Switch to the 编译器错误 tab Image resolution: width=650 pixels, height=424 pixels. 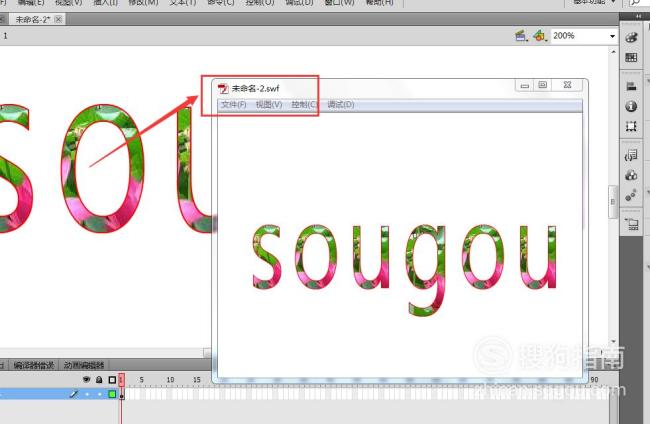click(34, 365)
